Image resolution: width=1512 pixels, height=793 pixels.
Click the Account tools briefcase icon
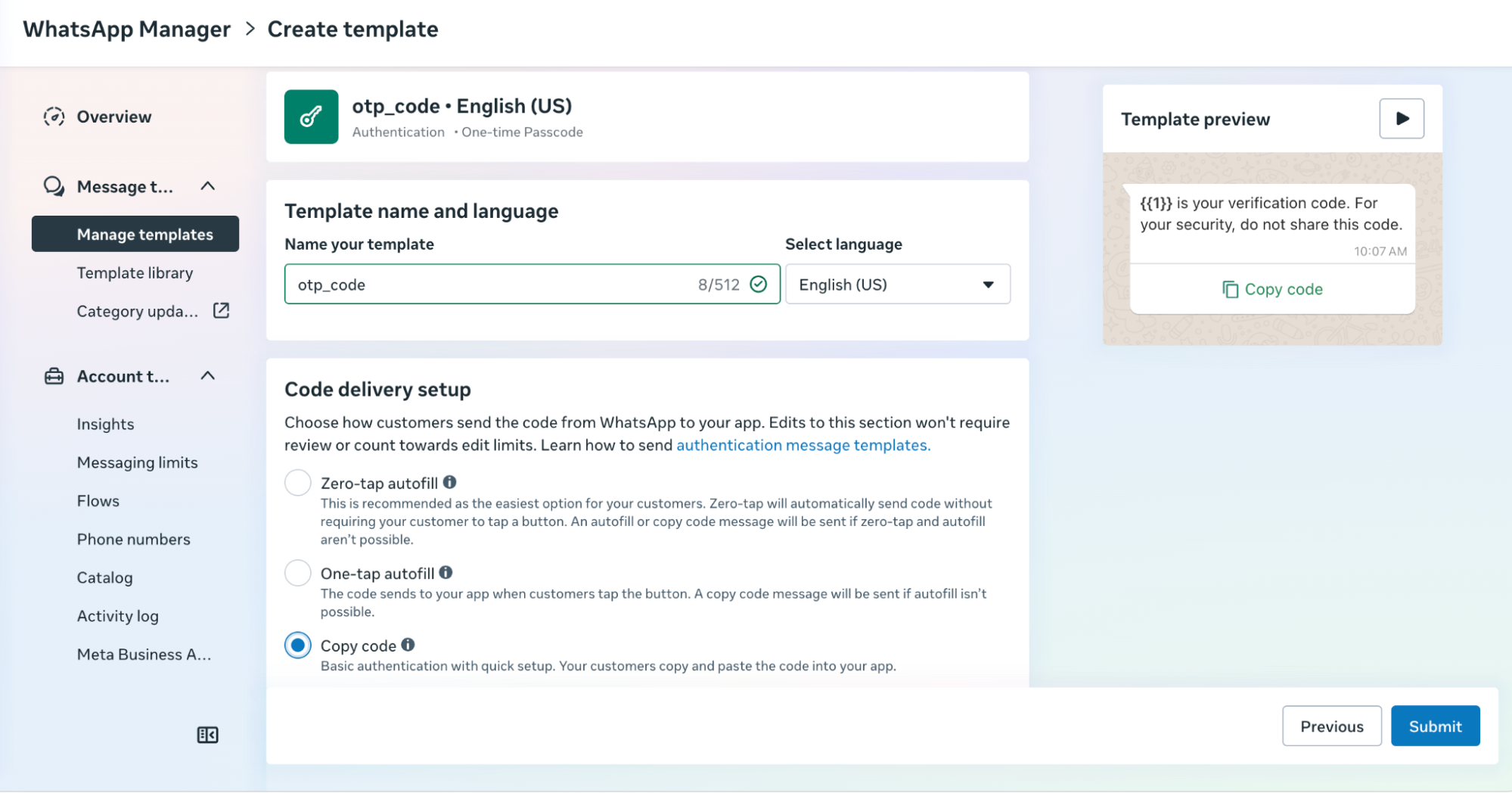54,376
